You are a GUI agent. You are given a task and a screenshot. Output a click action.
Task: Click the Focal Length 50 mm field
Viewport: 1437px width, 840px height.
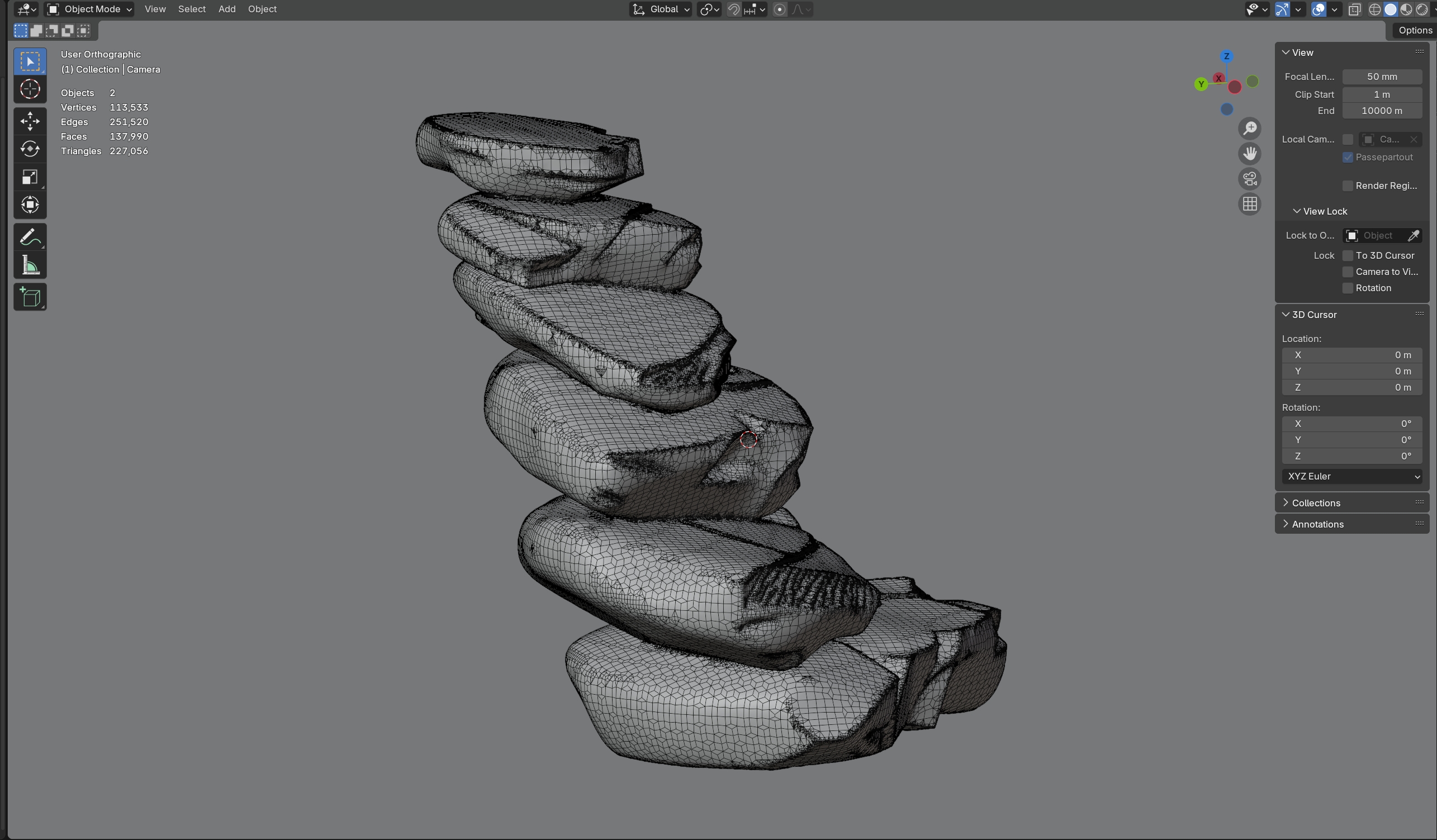coord(1381,77)
